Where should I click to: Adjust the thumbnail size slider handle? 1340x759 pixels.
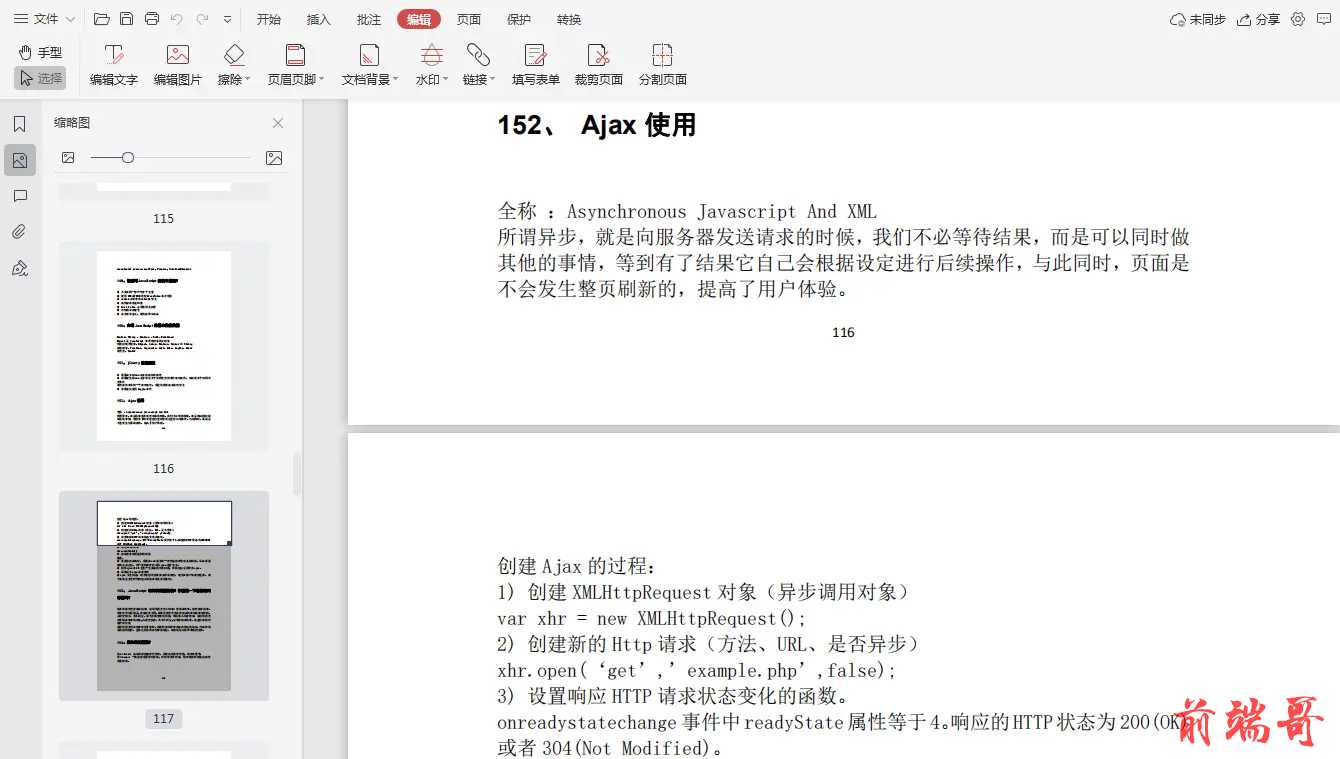pos(128,157)
